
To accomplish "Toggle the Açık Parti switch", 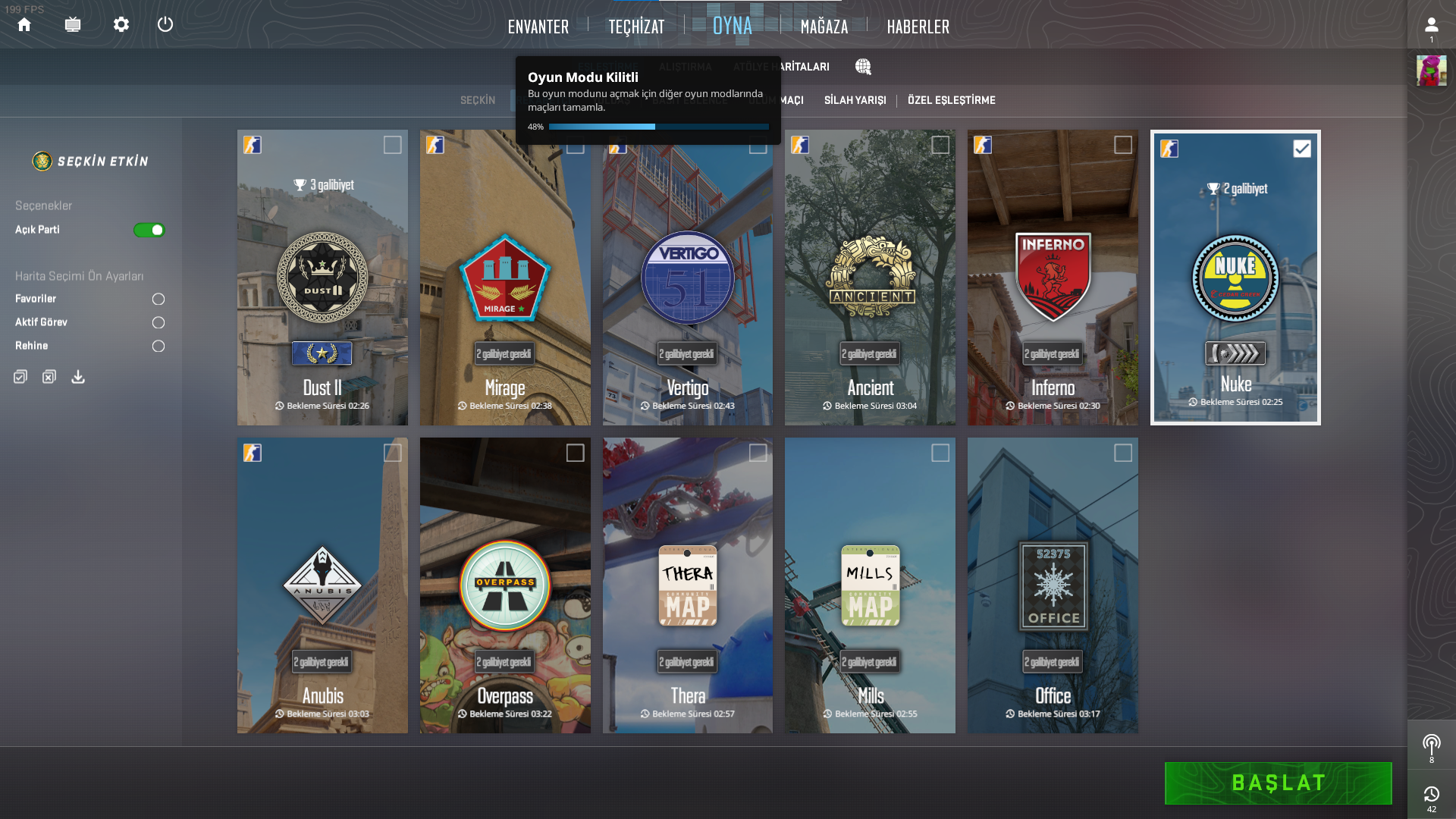I will point(149,230).
